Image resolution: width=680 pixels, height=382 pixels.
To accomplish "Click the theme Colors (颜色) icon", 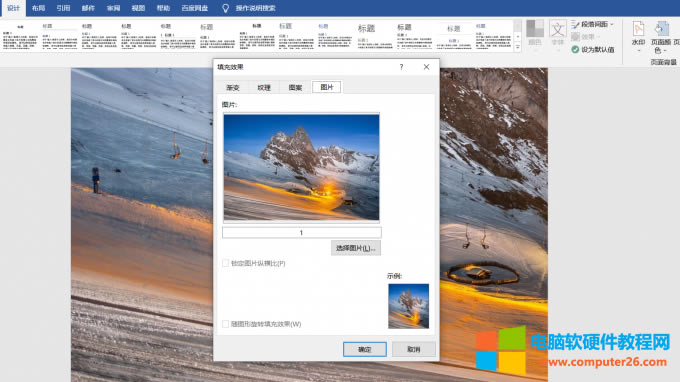I will 535,29.
